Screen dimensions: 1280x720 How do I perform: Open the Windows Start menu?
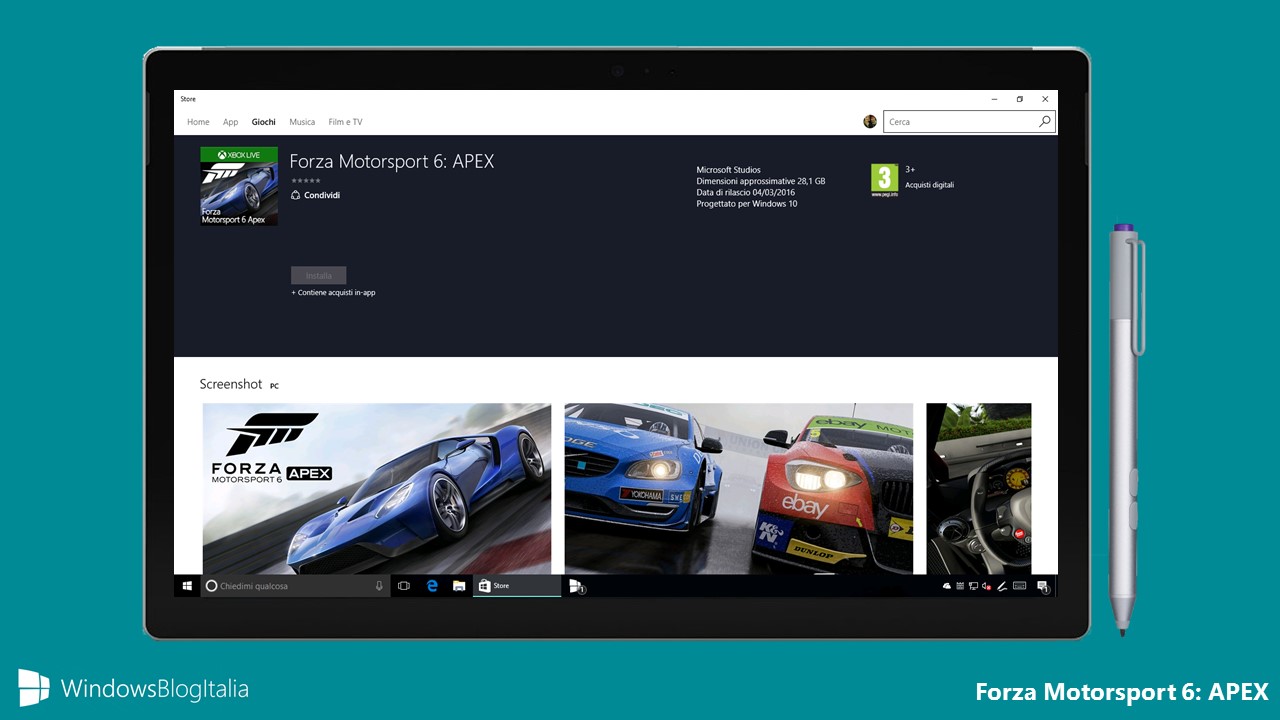coord(187,586)
